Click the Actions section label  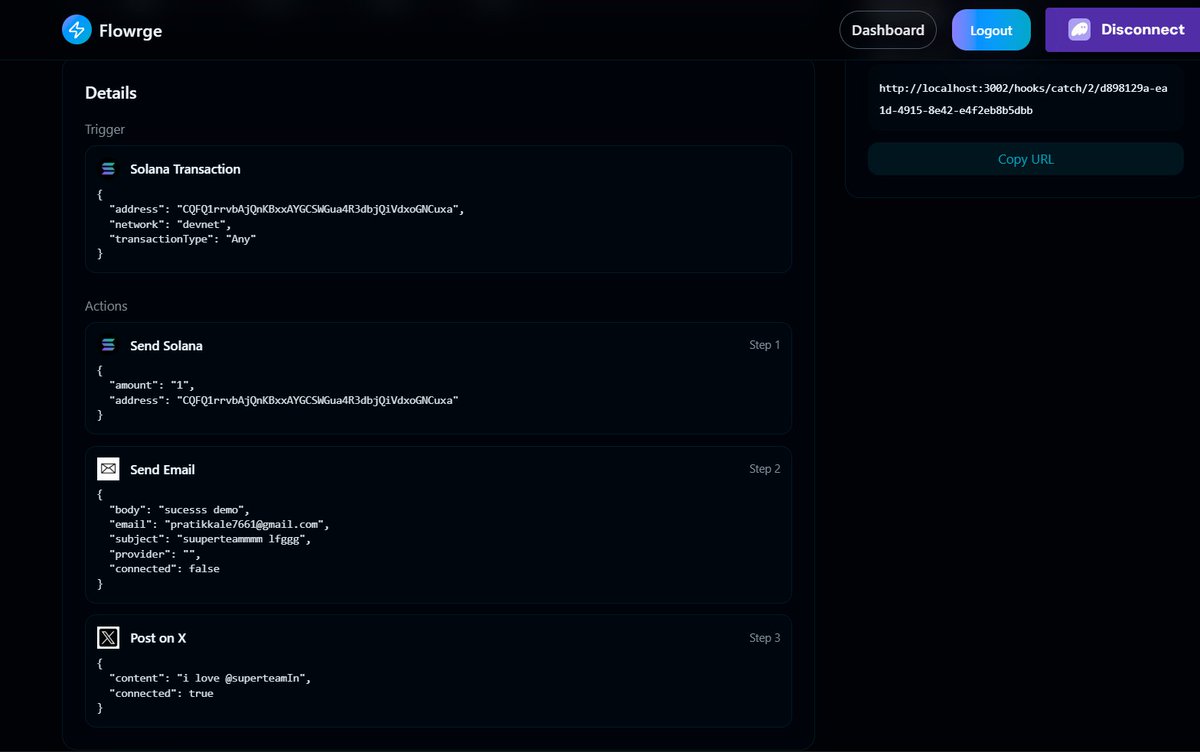coord(106,306)
